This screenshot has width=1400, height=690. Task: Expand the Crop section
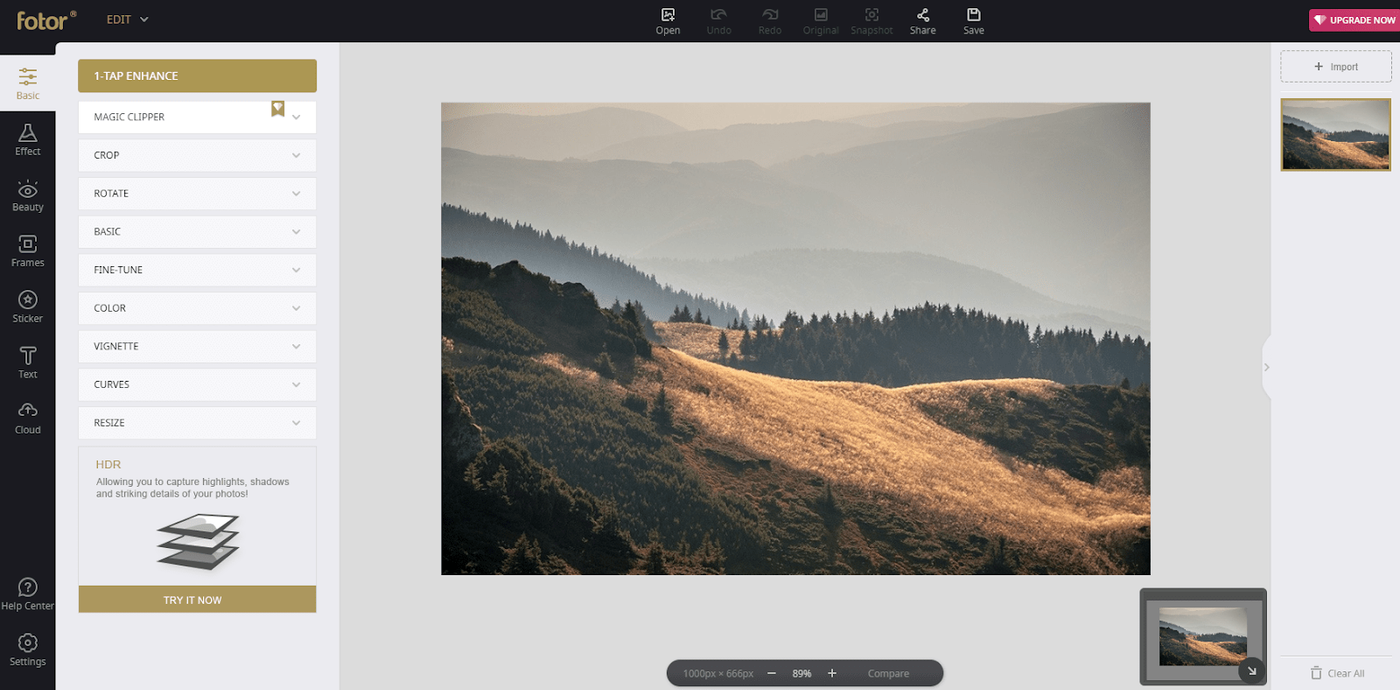click(x=196, y=155)
